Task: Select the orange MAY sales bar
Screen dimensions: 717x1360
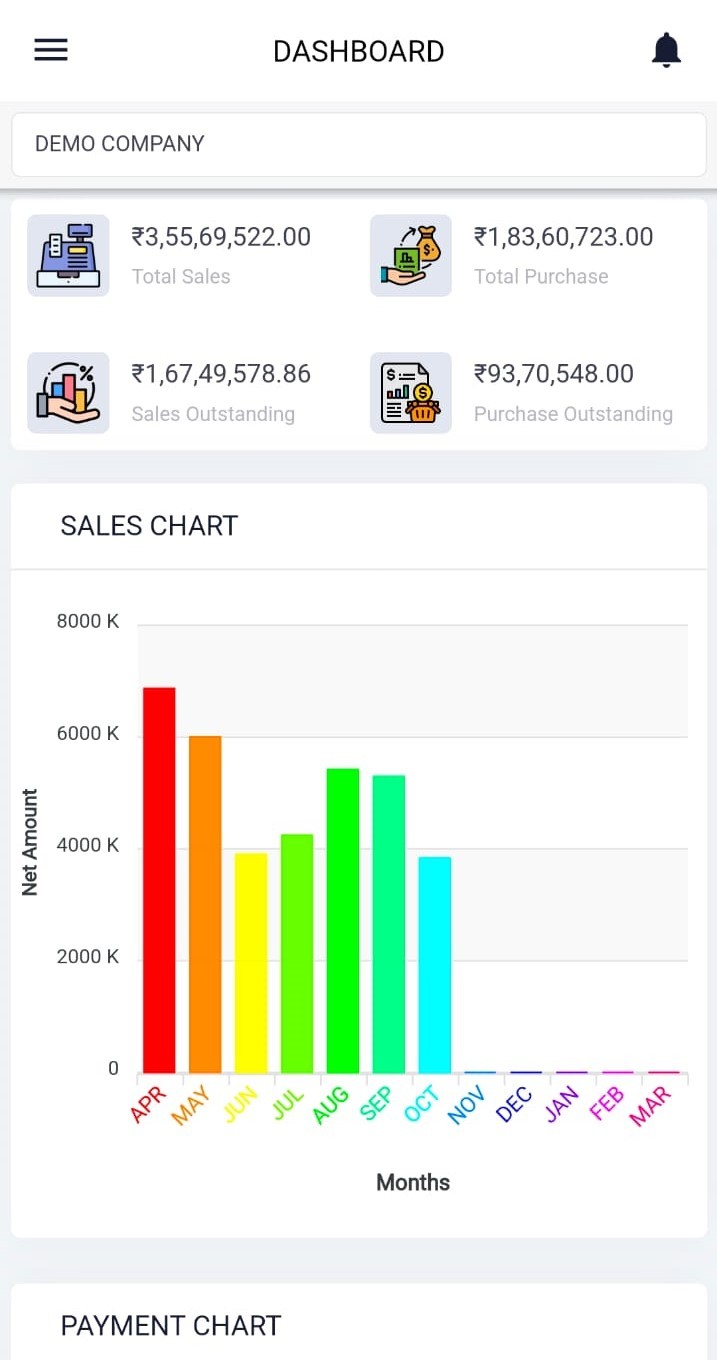Action: pos(205,904)
